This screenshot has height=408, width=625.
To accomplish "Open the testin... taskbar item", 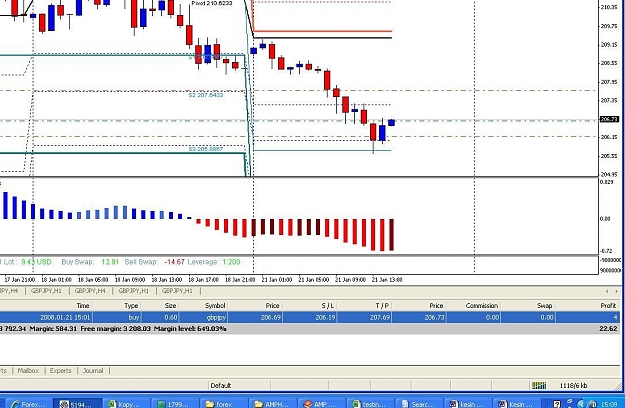I will point(371,404).
